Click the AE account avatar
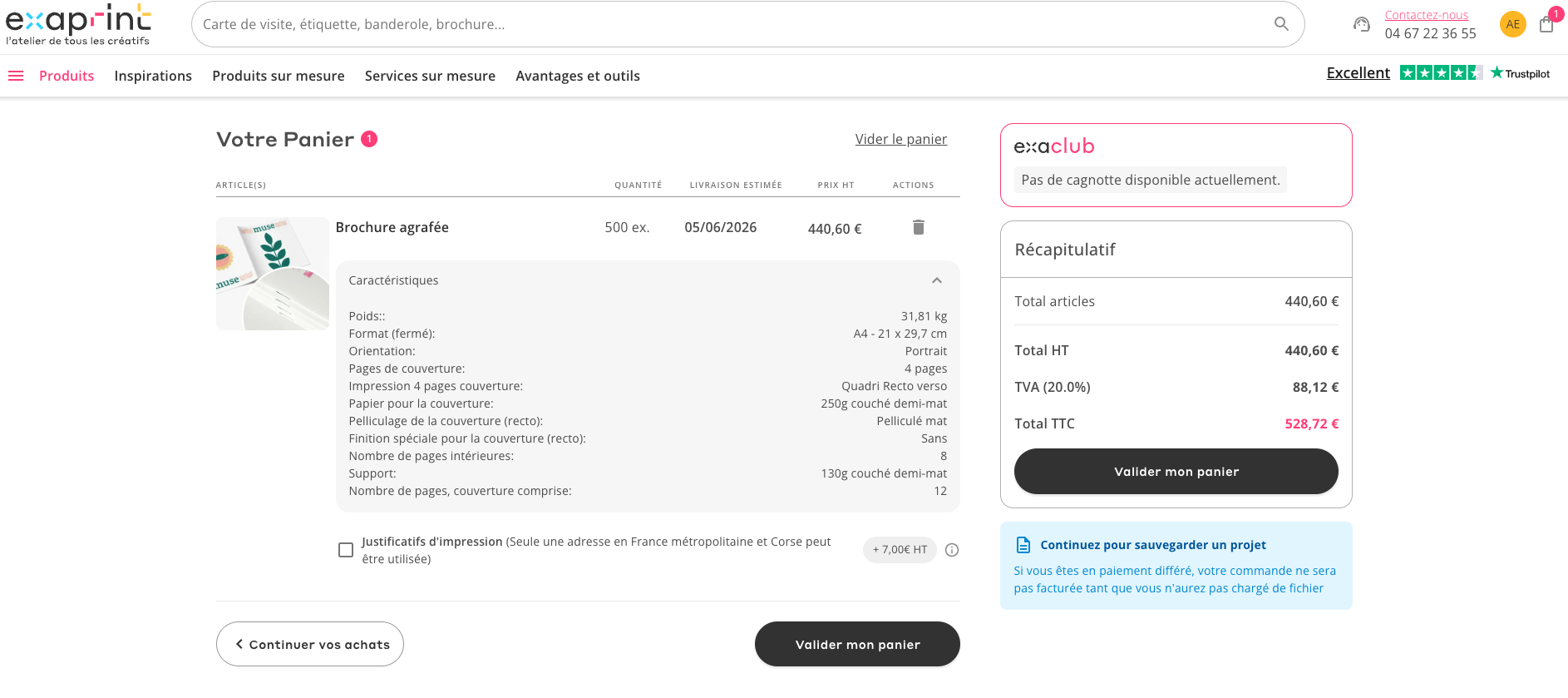 tap(1513, 24)
